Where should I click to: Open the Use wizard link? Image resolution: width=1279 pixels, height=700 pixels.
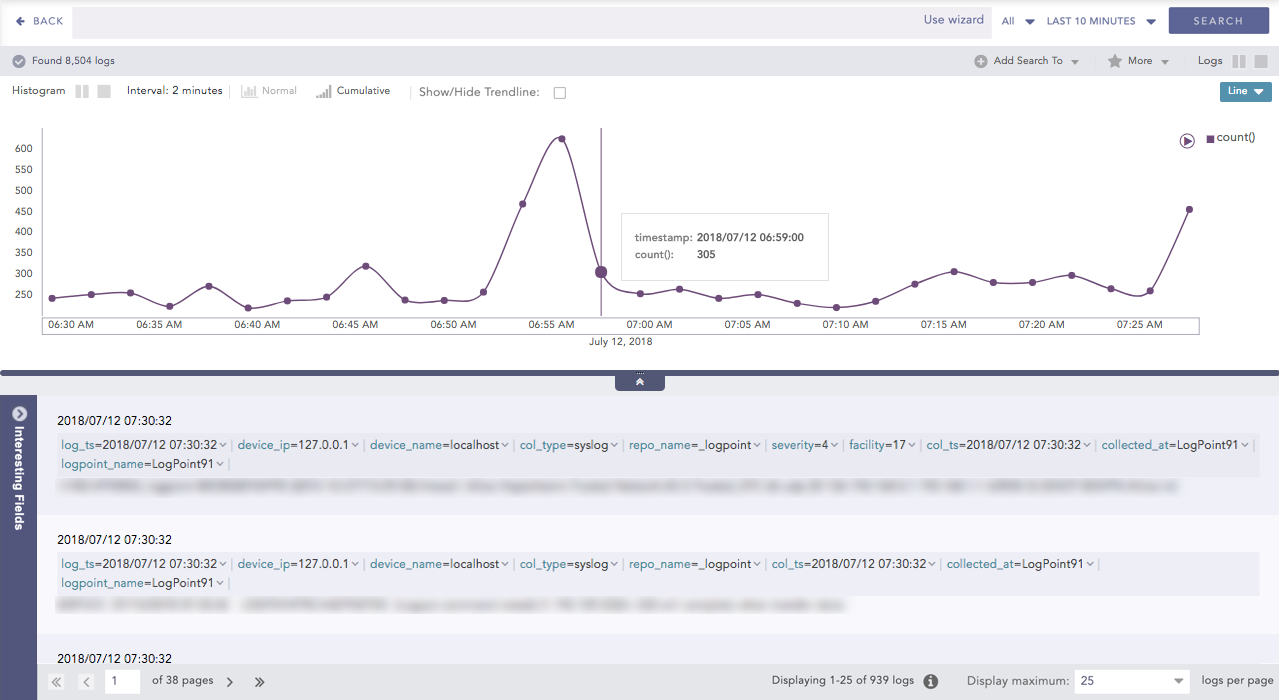953,20
